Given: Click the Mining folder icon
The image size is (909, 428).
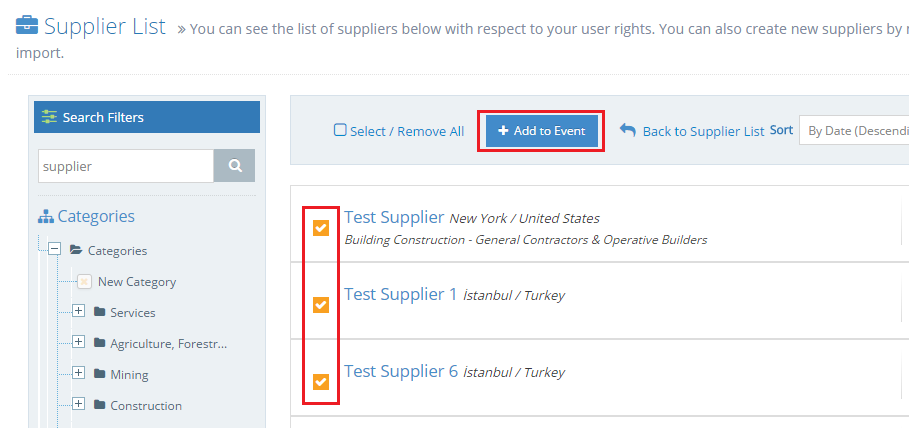Looking at the screenshot, I should (x=99, y=375).
